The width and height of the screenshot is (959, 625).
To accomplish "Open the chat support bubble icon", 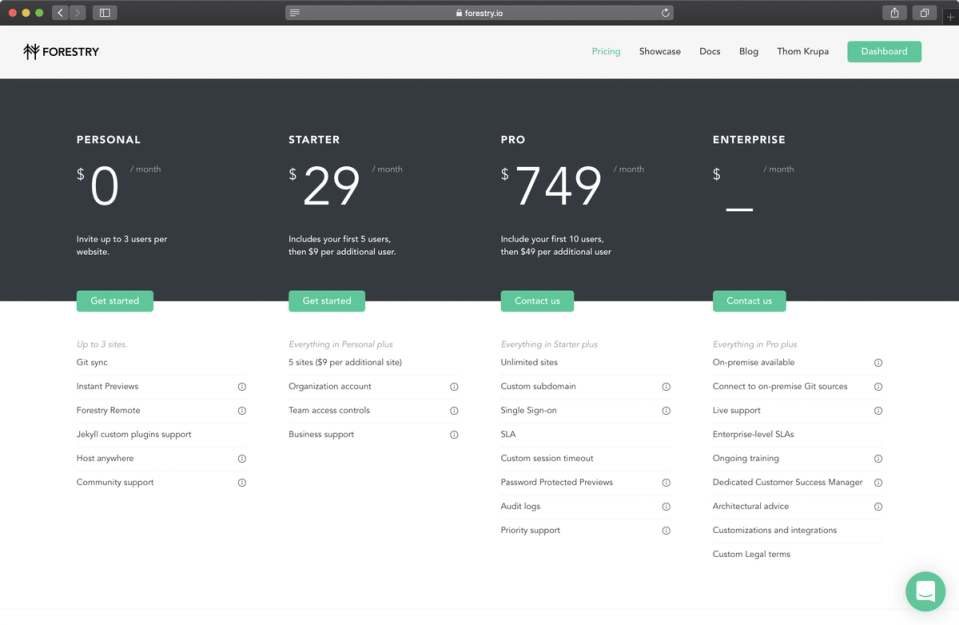I will [925, 591].
